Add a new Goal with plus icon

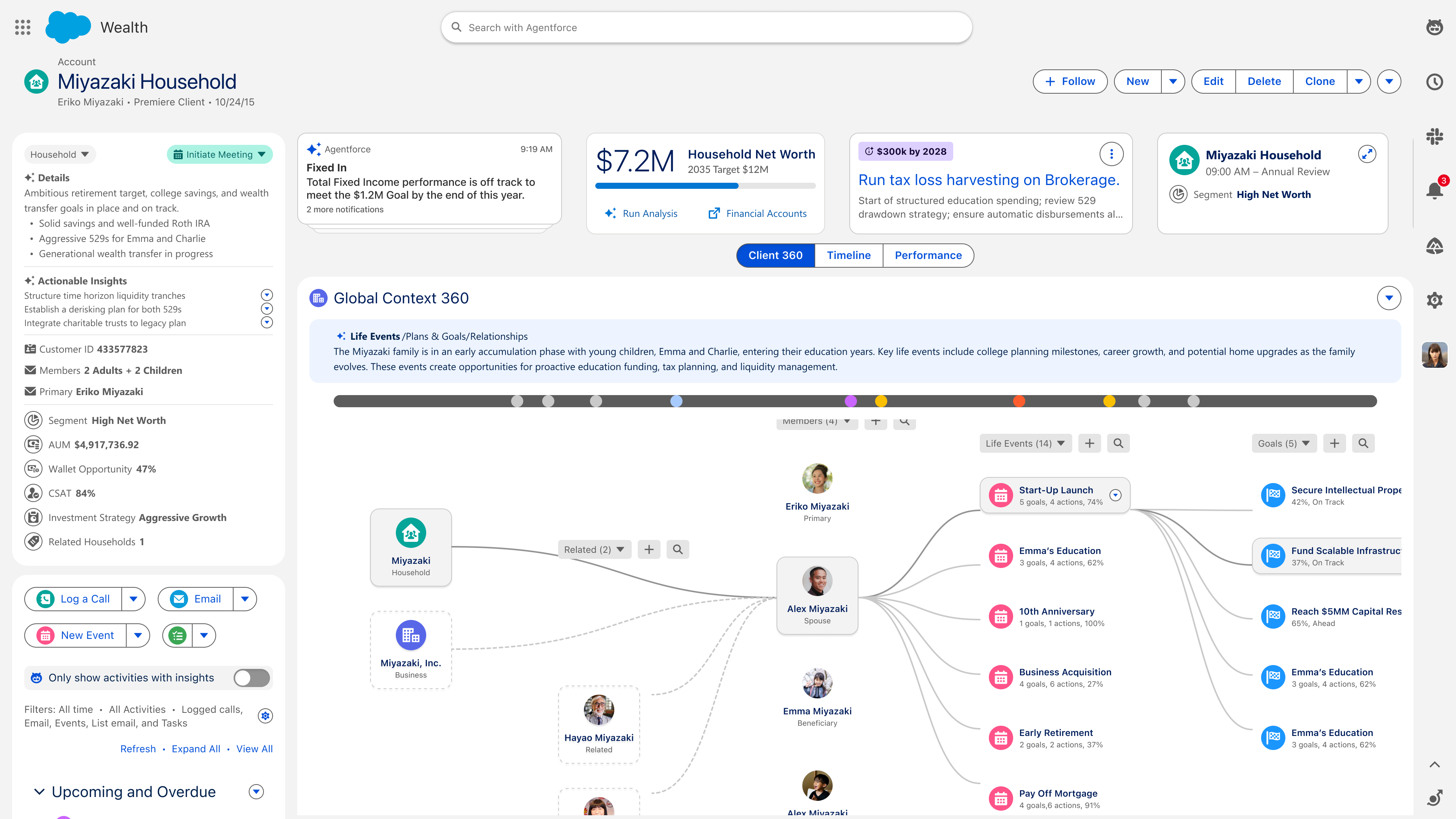[x=1335, y=443]
